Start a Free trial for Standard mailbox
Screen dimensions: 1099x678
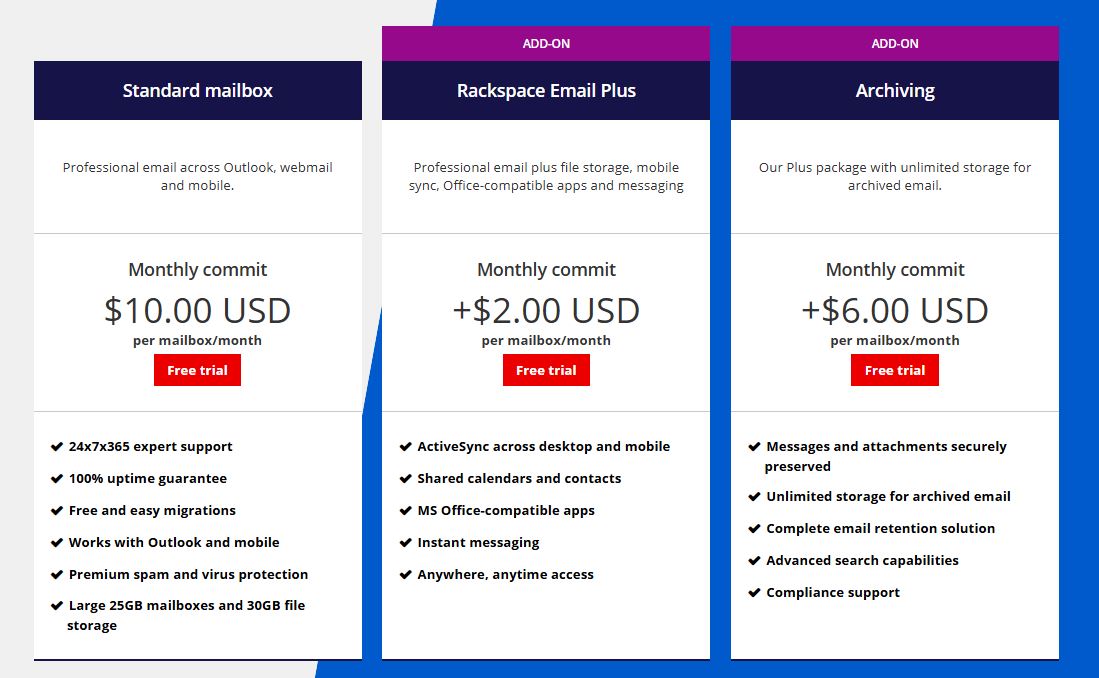pyautogui.click(x=197, y=369)
